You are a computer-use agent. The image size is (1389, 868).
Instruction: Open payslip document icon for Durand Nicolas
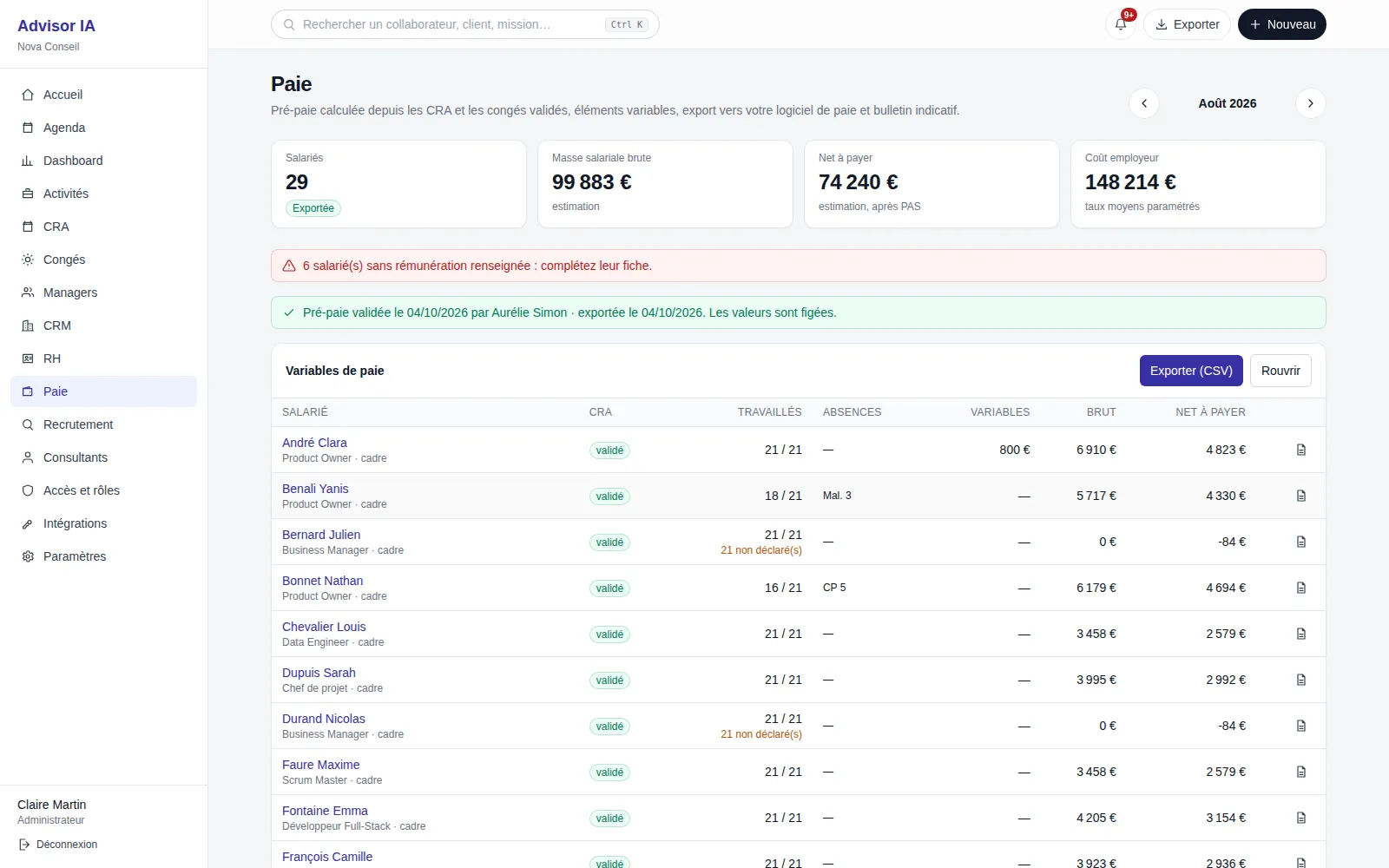coord(1301,726)
